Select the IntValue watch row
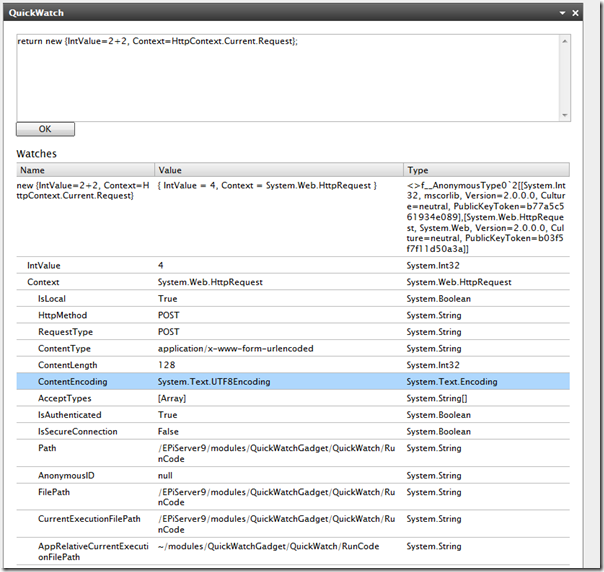This screenshot has width=604, height=572. (x=46, y=265)
